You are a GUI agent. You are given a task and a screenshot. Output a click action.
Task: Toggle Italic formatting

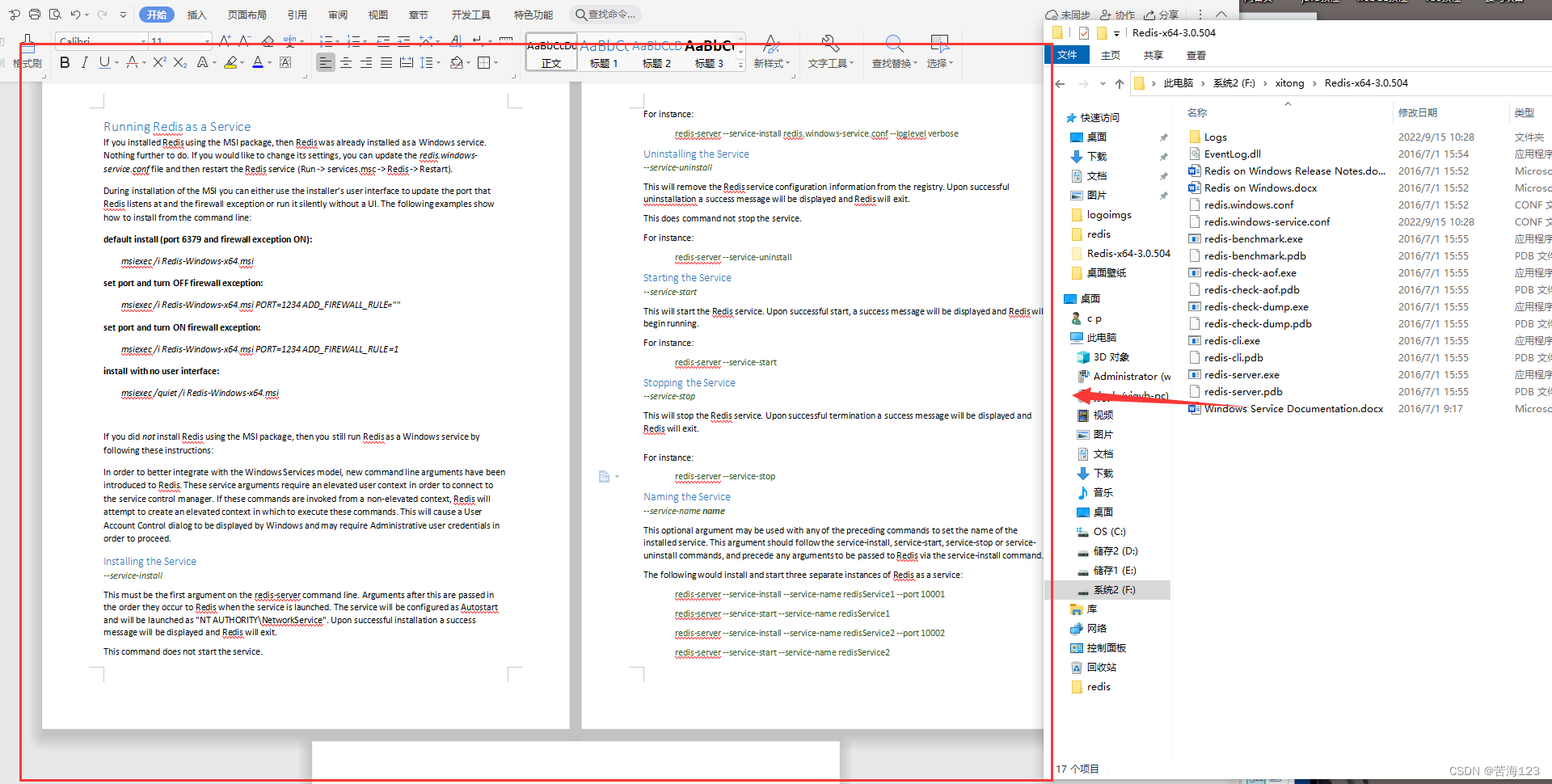tap(84, 62)
